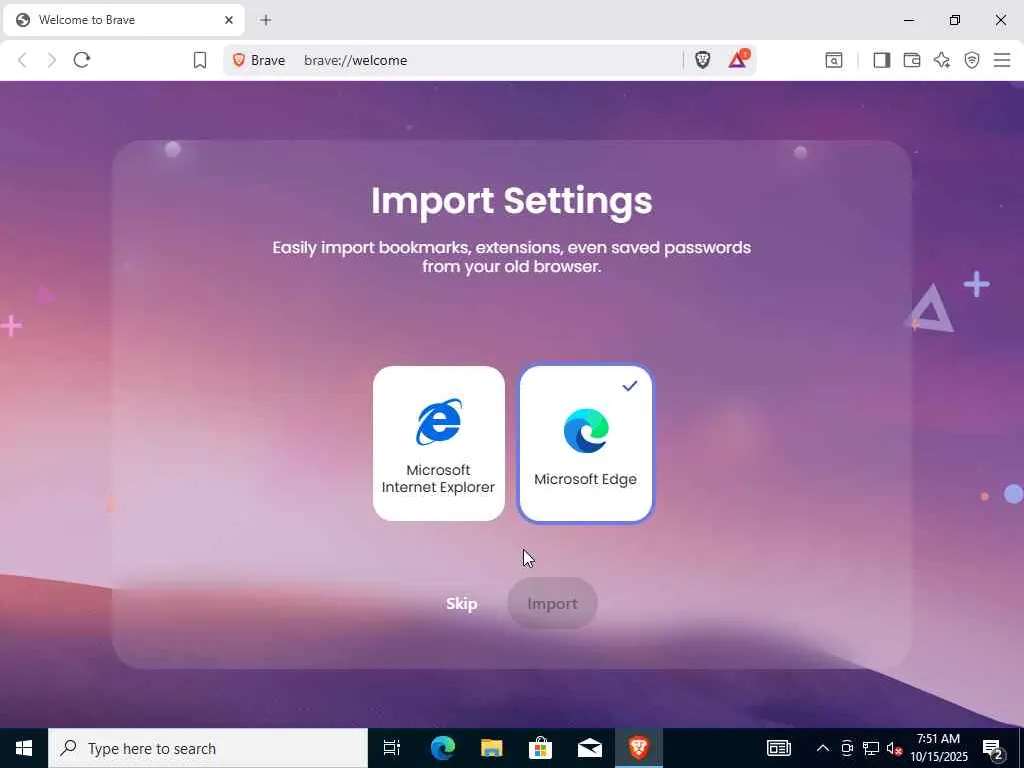Click the taskbar search box

tap(208, 748)
